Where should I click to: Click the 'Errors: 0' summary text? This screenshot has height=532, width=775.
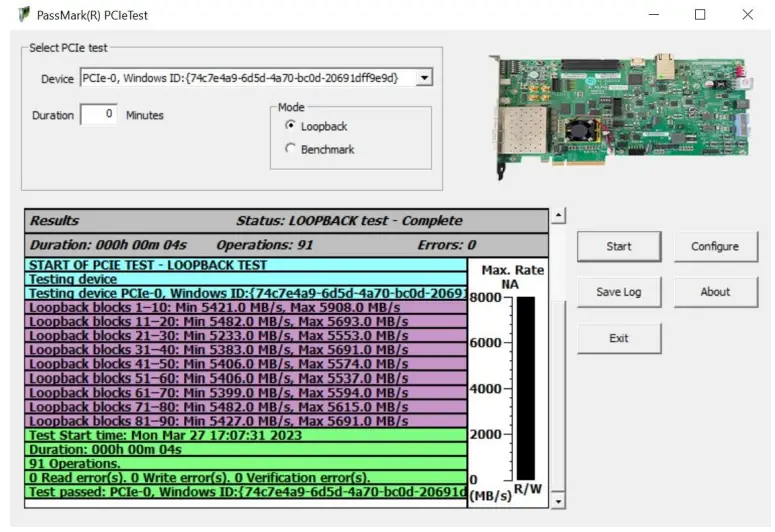pyautogui.click(x=447, y=245)
